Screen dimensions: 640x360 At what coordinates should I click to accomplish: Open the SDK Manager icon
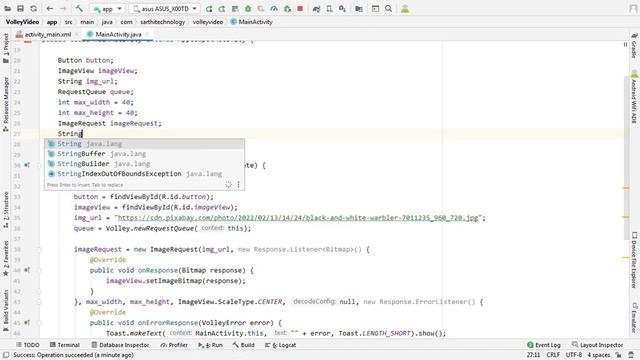(x=342, y=9)
